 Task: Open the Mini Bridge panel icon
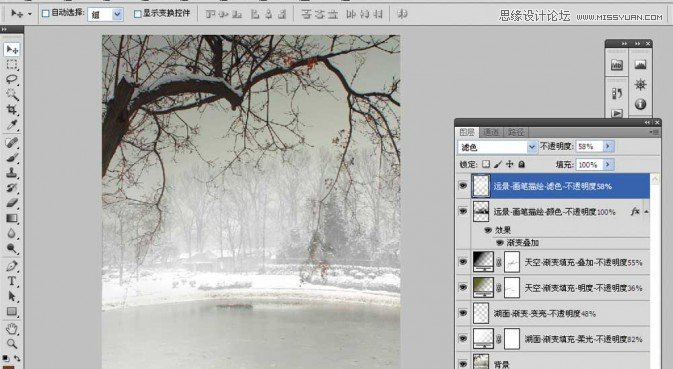point(617,65)
